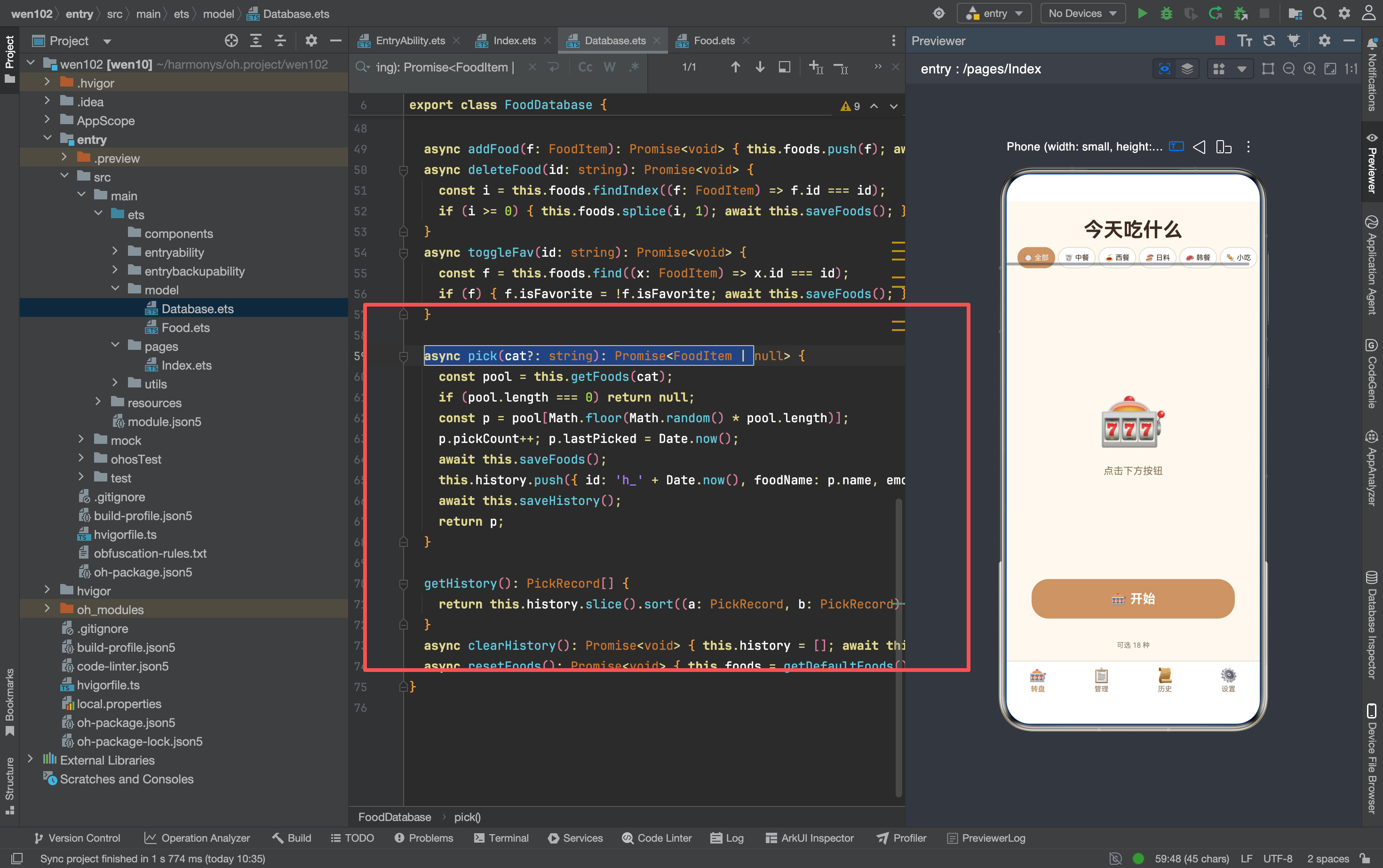Image resolution: width=1383 pixels, height=868 pixels.
Task: Toggle match case Cc in search bar
Action: (x=585, y=67)
